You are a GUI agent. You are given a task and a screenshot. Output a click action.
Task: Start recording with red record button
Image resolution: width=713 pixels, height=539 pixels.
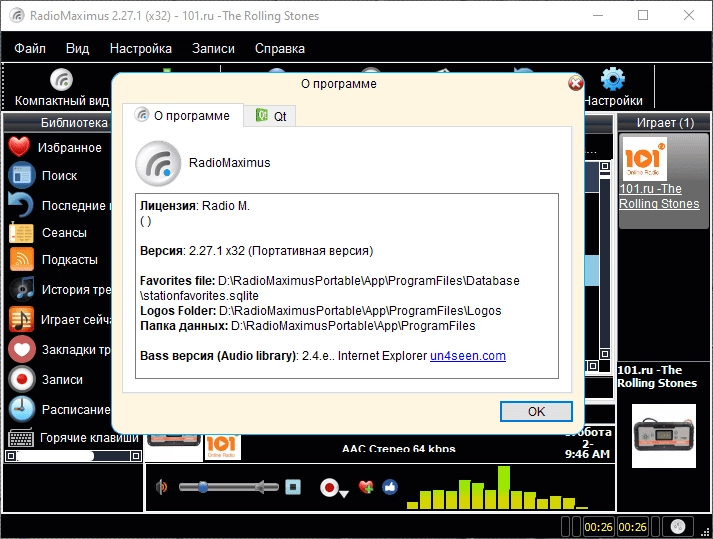[329, 488]
